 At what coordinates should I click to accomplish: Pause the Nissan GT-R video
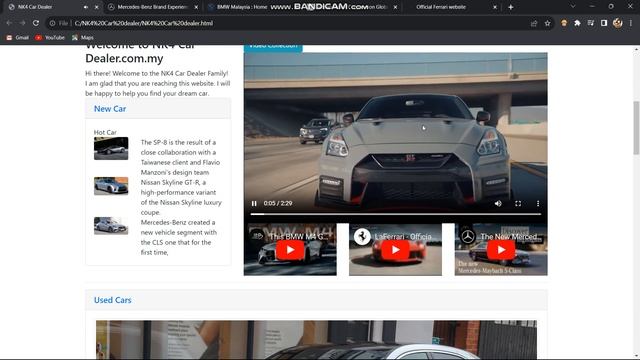[x=254, y=203]
